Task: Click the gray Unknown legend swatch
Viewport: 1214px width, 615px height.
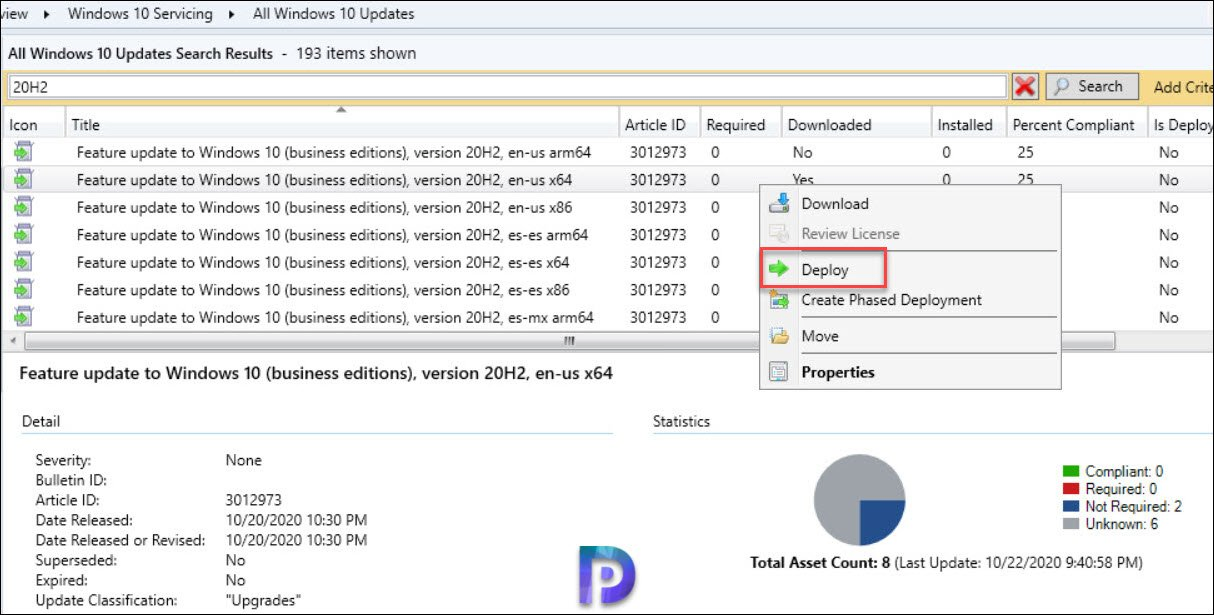Action: coord(1071,524)
